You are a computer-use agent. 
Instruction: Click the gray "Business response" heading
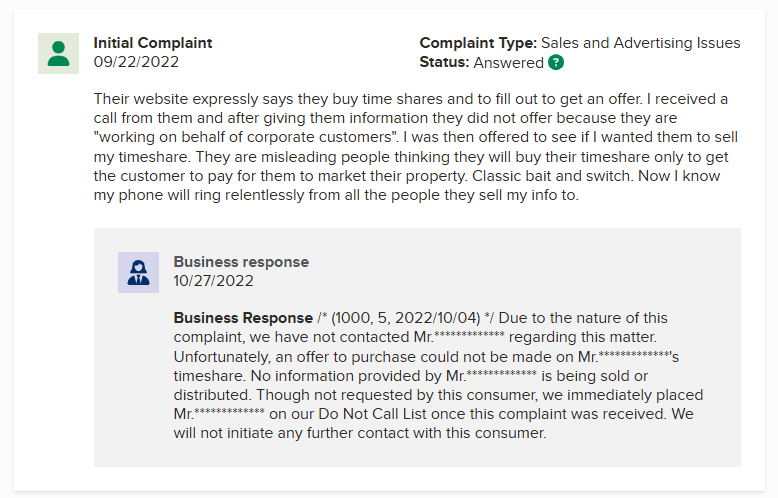click(x=241, y=262)
